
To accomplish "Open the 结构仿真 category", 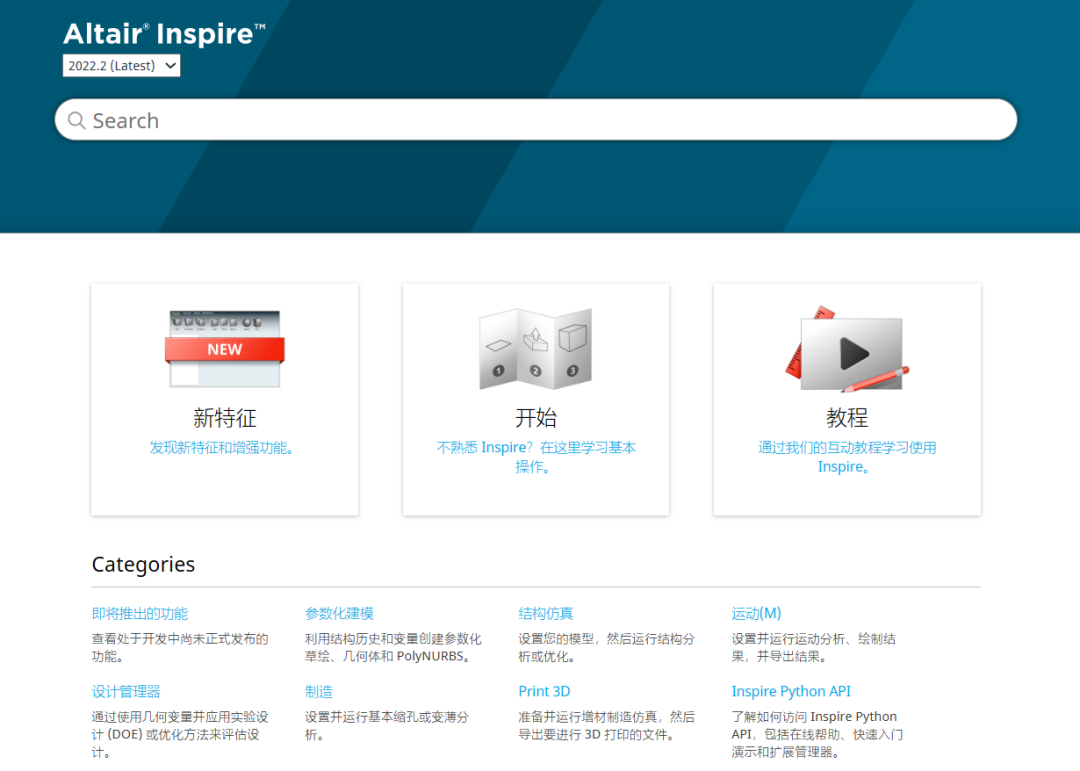I will coord(546,613).
